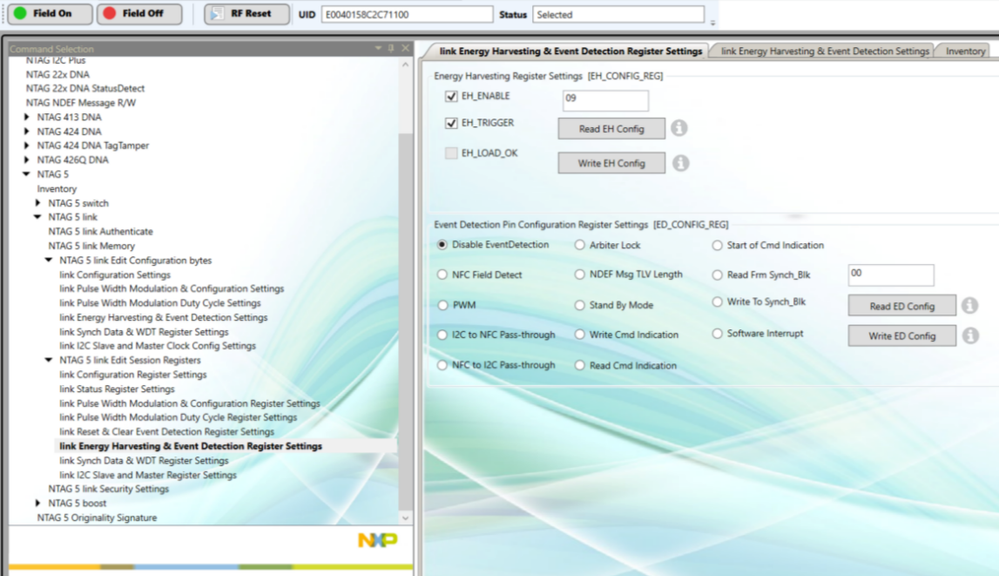
Task: Open the Inventory tab
Action: pos(965,51)
